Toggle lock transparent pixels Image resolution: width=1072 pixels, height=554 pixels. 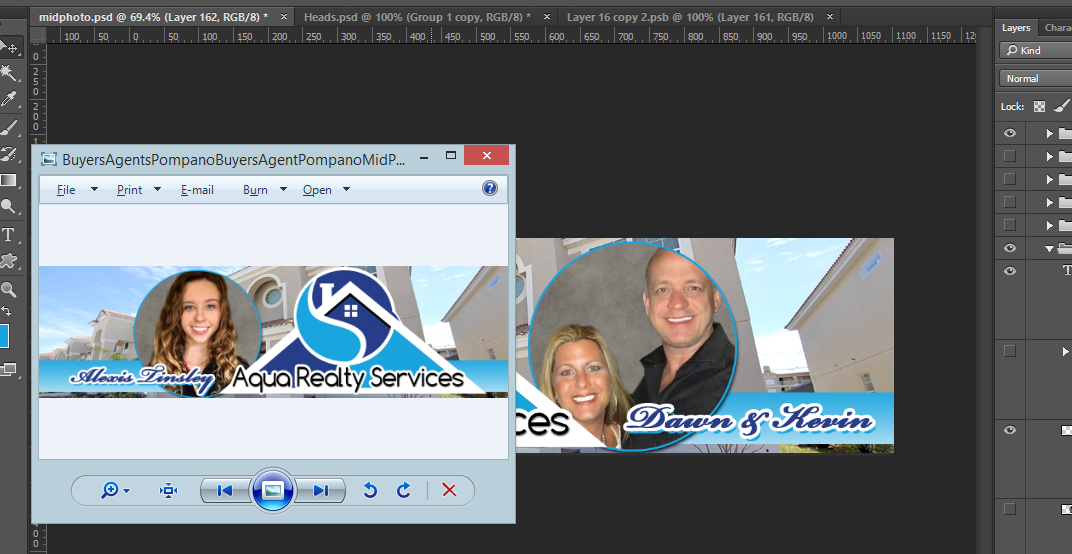point(1040,106)
